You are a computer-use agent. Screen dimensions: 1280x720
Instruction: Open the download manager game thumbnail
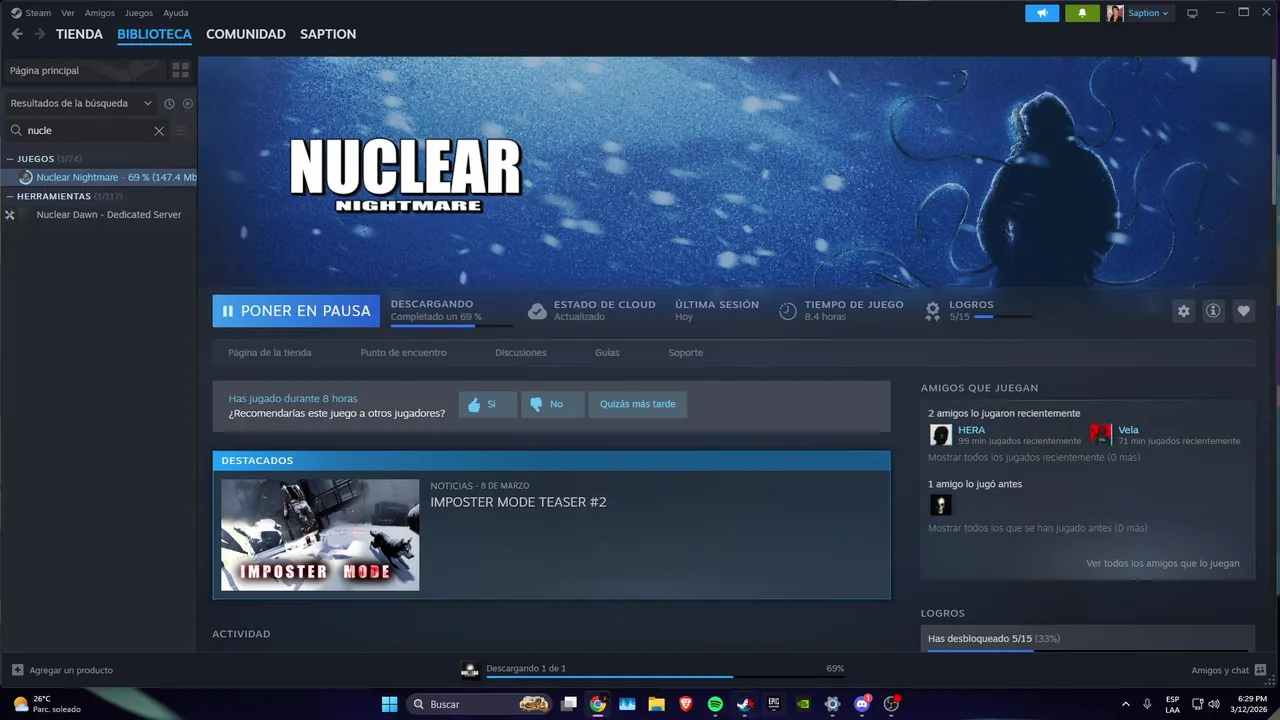tap(470, 669)
